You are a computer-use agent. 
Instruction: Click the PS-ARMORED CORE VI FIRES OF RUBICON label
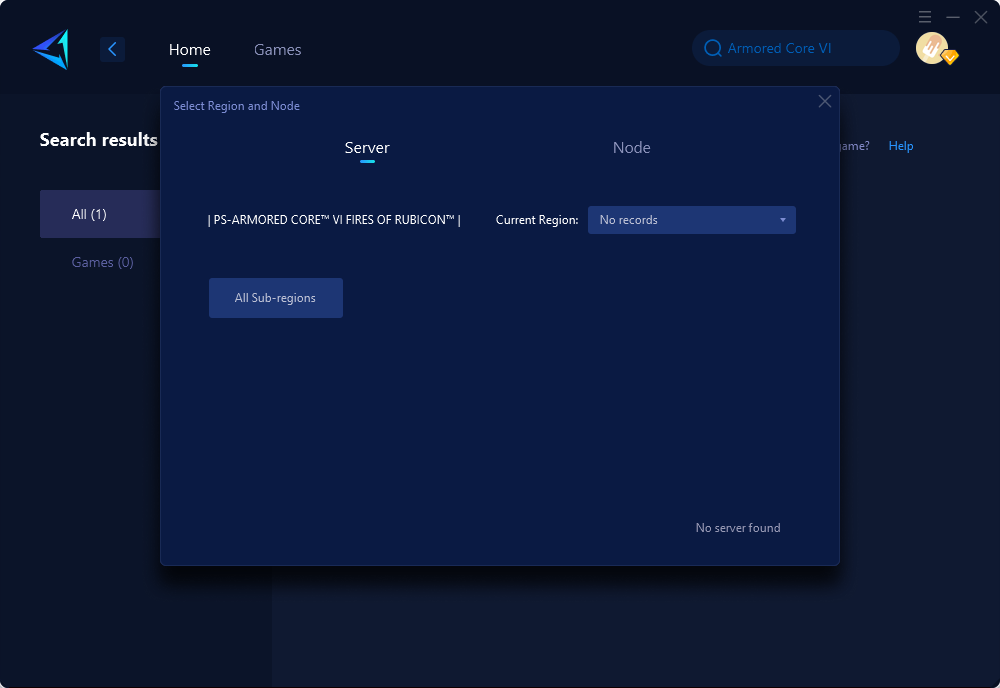tap(334, 220)
